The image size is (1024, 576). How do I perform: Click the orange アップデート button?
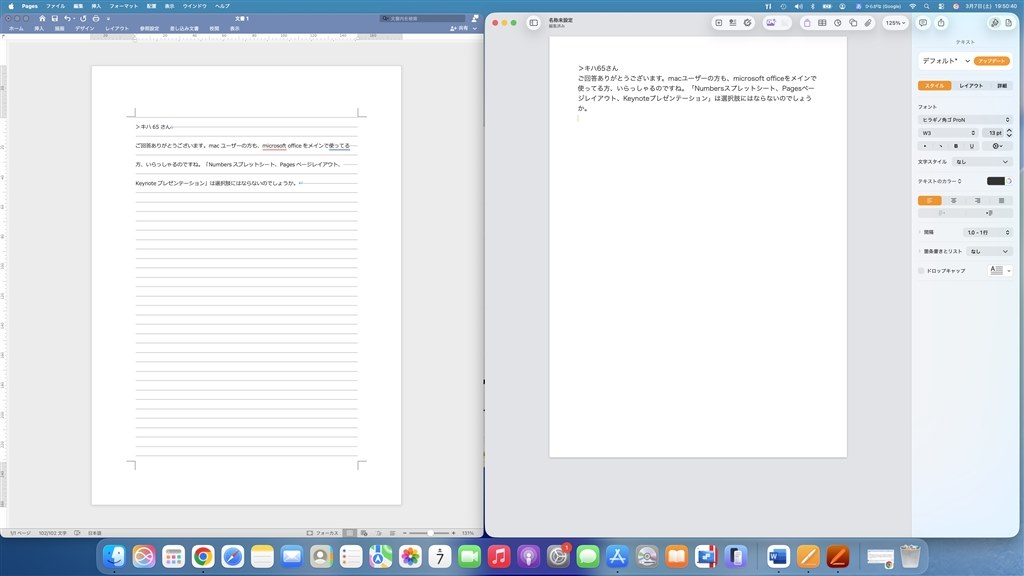point(991,61)
